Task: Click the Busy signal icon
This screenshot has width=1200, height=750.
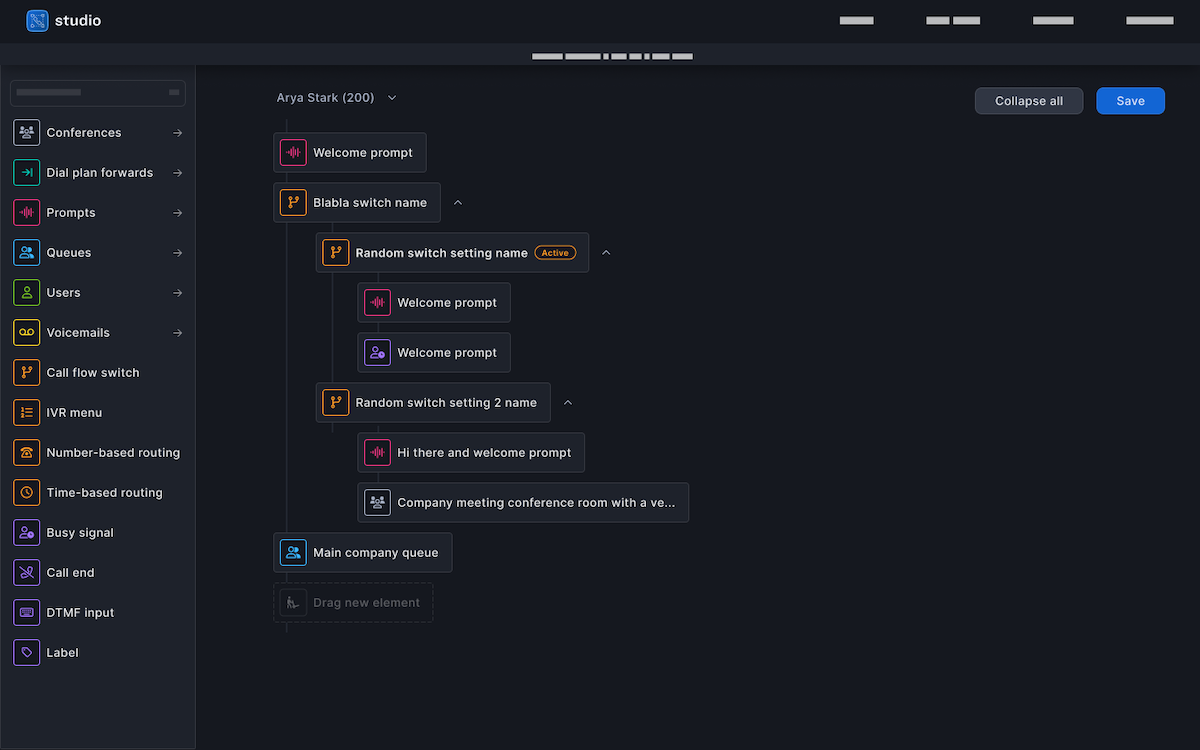Action: 26,532
